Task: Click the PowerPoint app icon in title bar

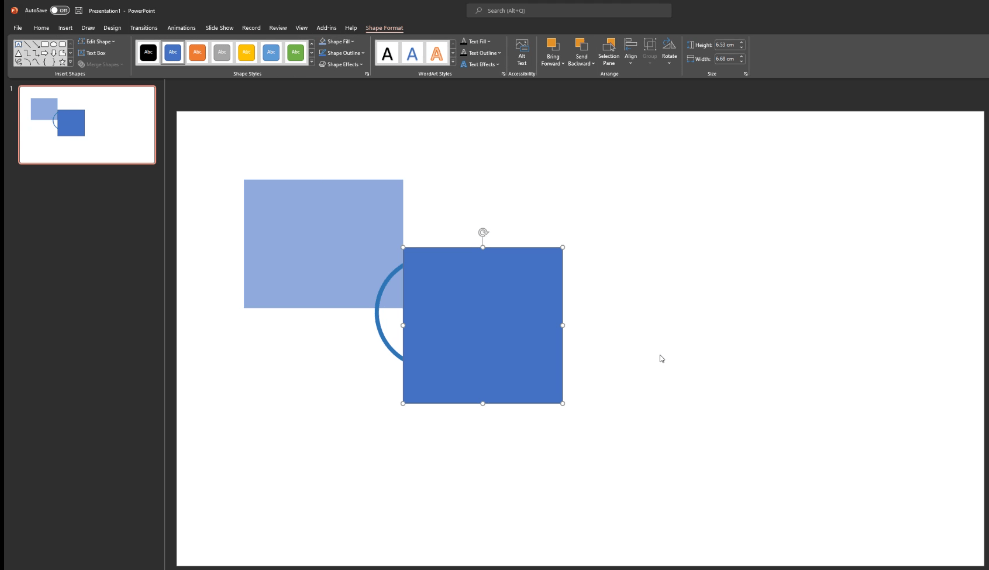Action: pos(15,10)
